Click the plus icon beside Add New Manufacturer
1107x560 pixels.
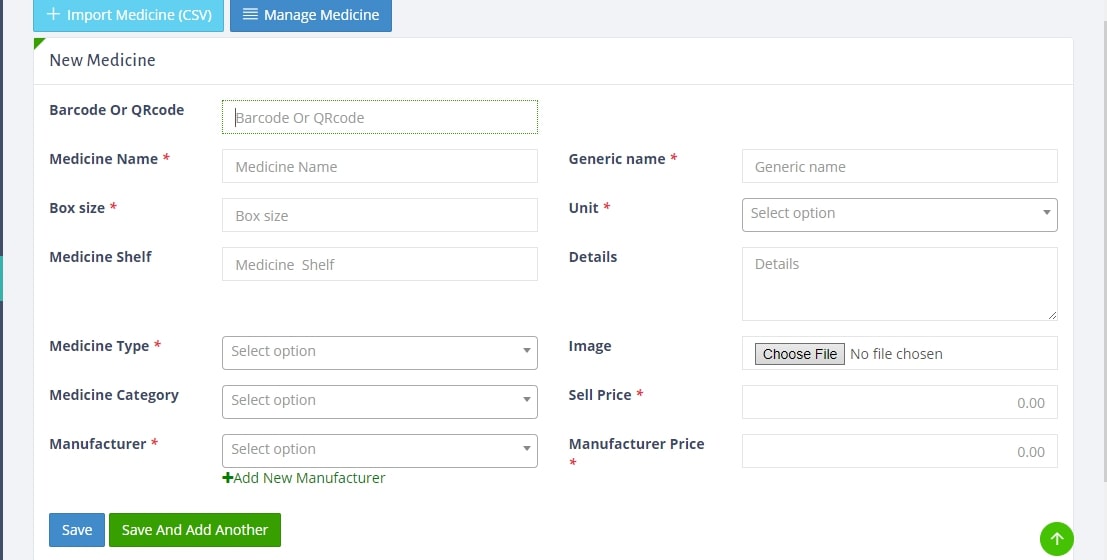pyautogui.click(x=227, y=478)
